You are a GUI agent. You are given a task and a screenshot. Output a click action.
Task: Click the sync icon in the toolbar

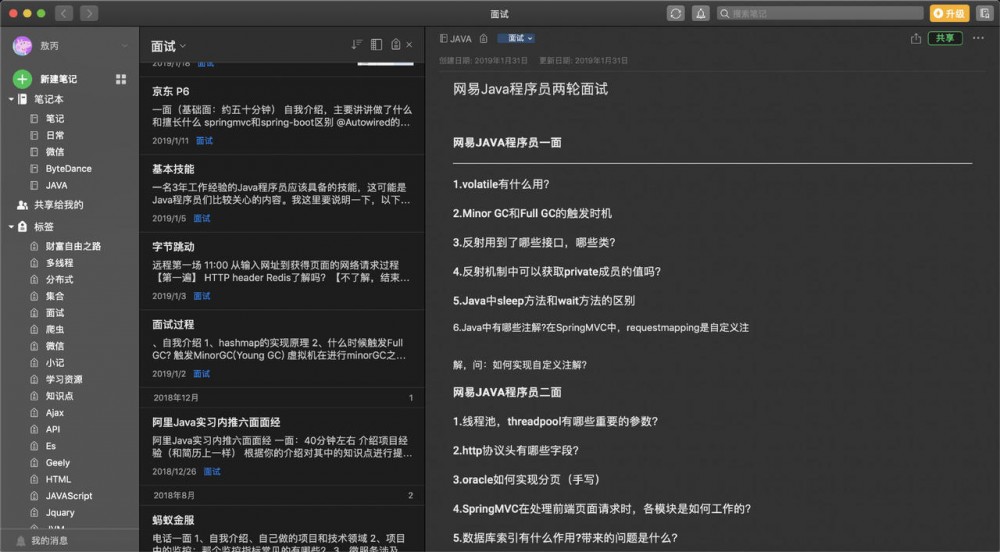[x=675, y=13]
